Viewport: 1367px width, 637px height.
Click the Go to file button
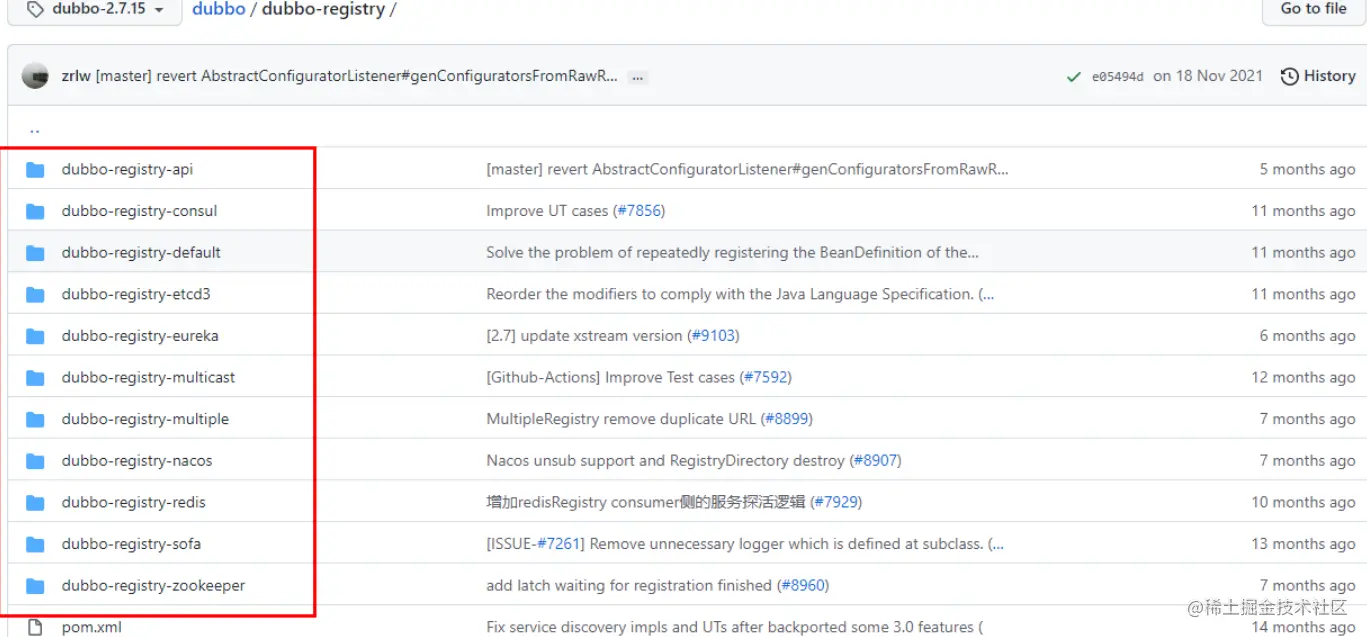1313,9
